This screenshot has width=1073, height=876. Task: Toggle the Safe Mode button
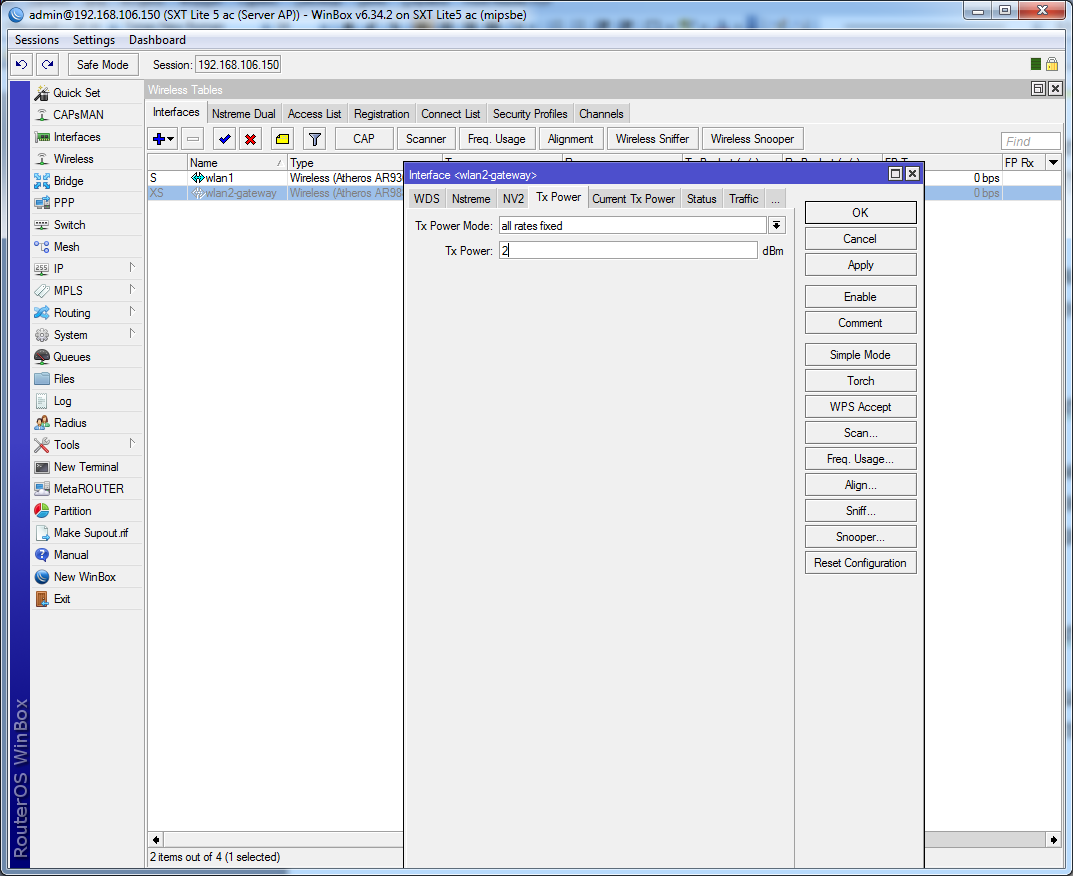pyautogui.click(x=102, y=64)
